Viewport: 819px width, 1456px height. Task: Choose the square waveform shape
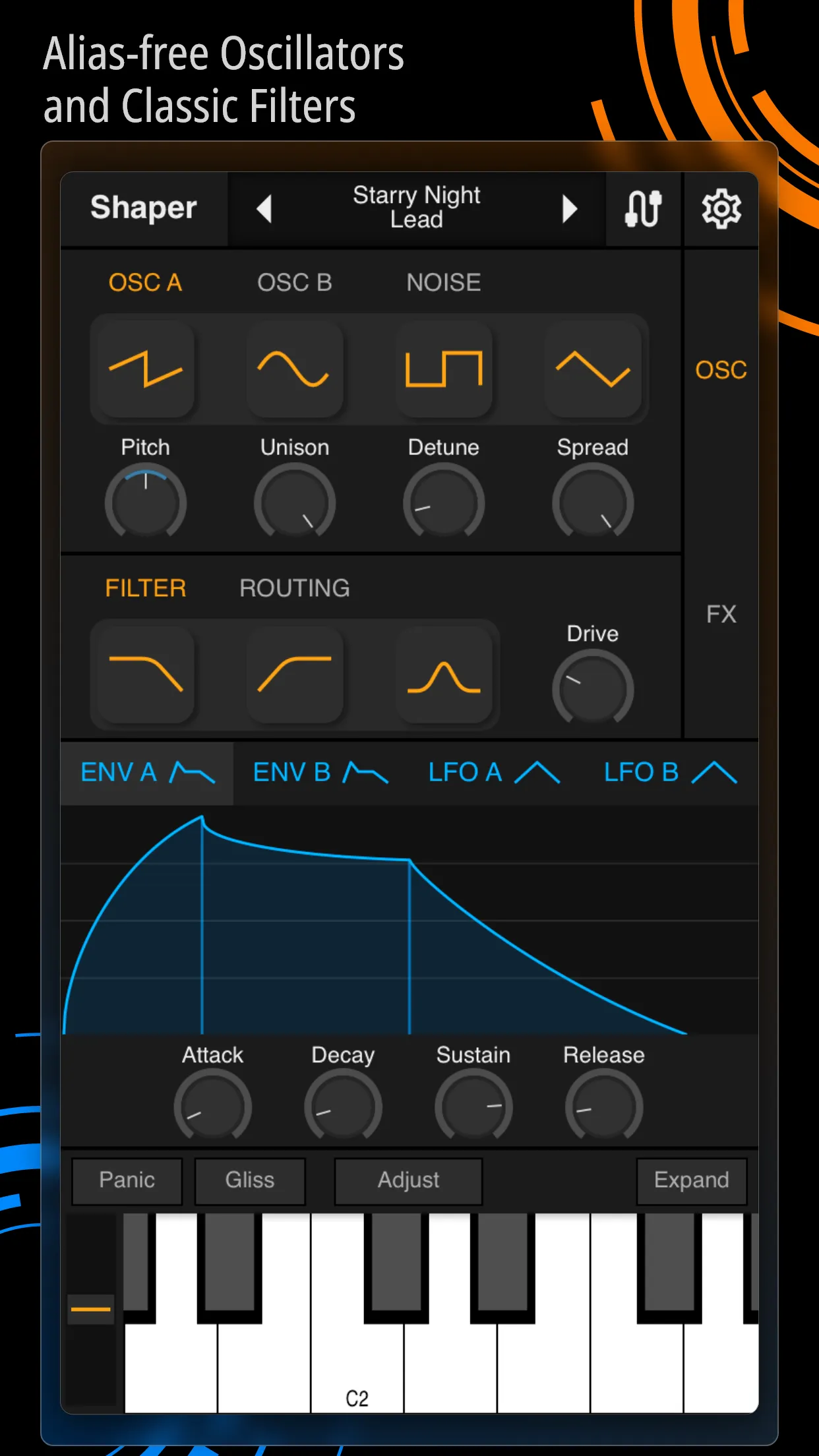click(x=444, y=369)
